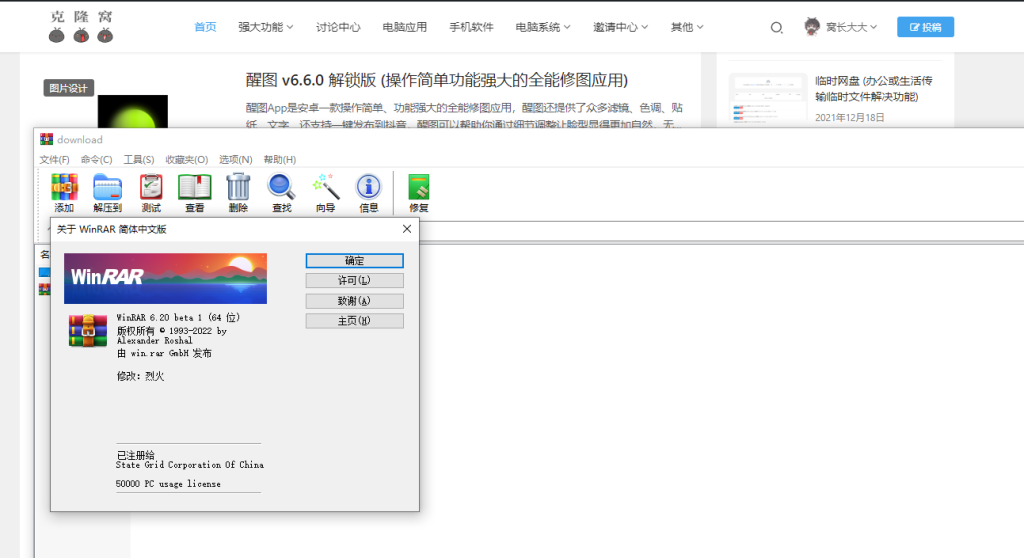Open 电脑应用 navigation link
The width and height of the screenshot is (1024, 558).
click(x=404, y=27)
